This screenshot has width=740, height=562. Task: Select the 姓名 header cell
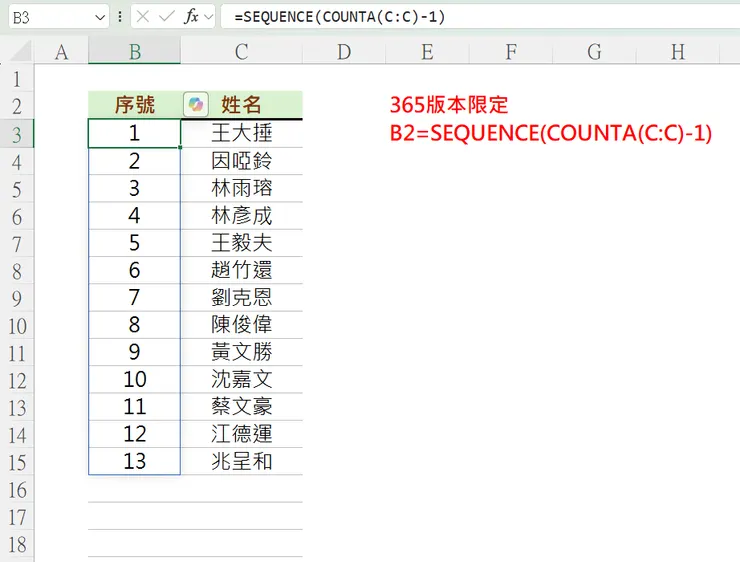(241, 105)
